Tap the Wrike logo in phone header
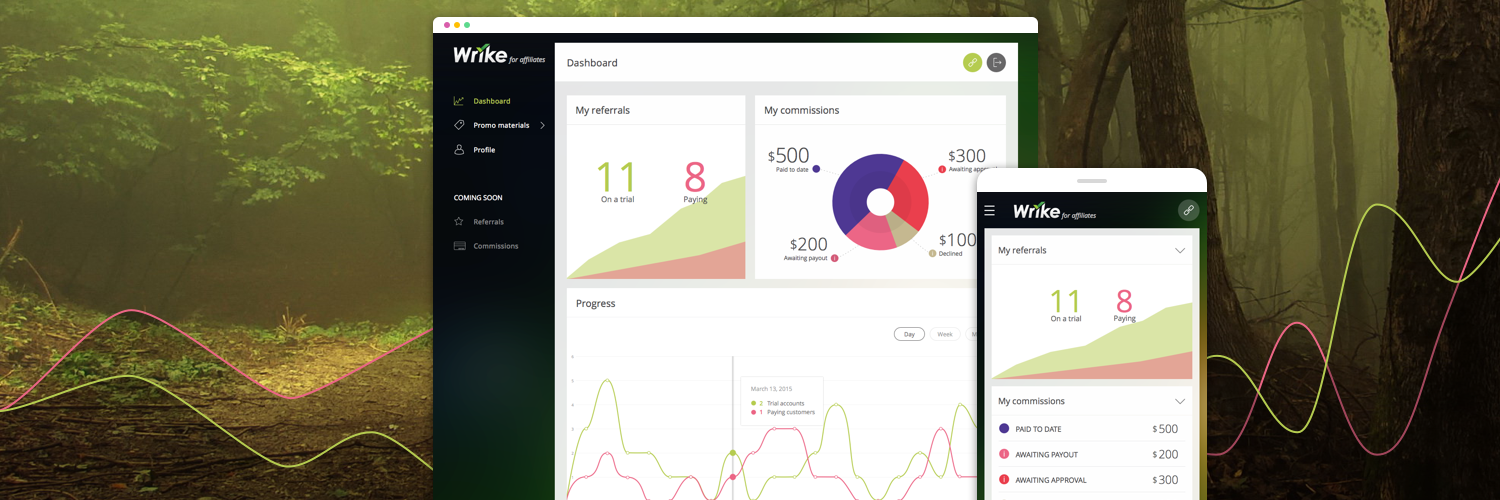Viewport: 1500px width, 500px height. pos(1054,211)
